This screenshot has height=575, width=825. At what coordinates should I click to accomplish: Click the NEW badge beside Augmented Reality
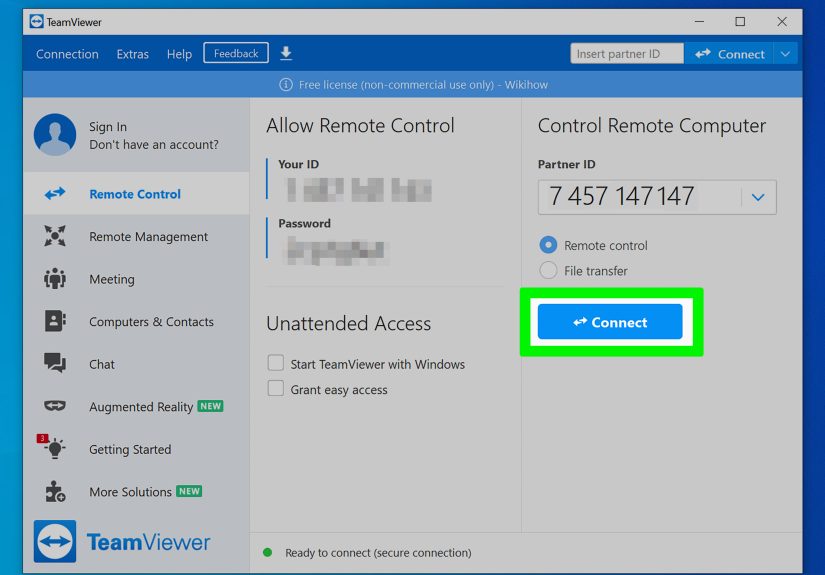coord(210,406)
